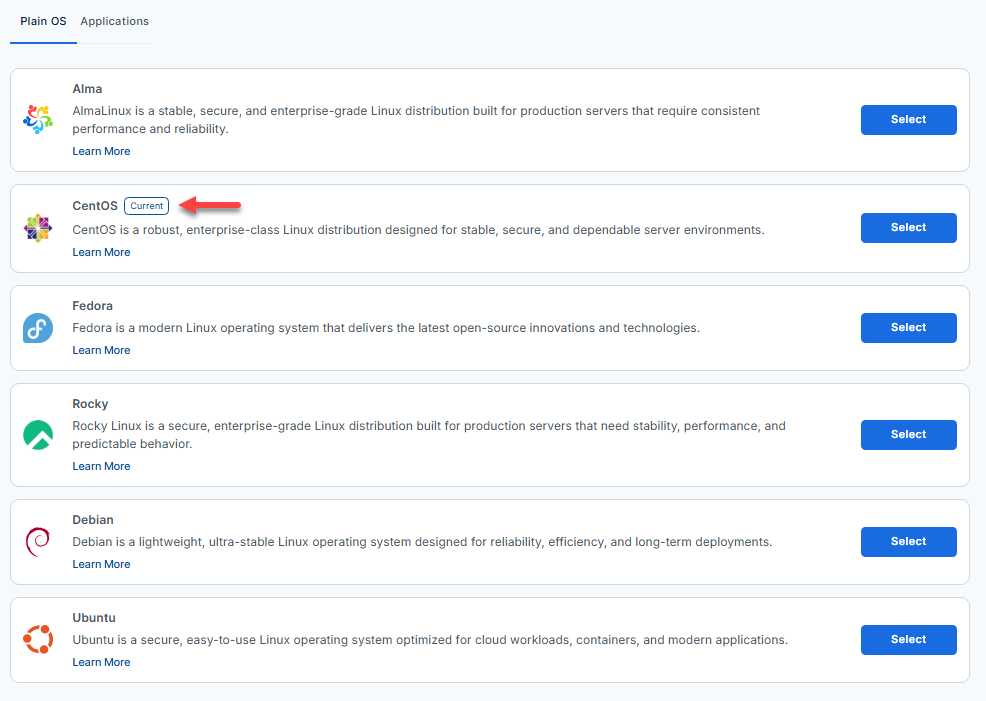Click the Debian description text

[422, 541]
